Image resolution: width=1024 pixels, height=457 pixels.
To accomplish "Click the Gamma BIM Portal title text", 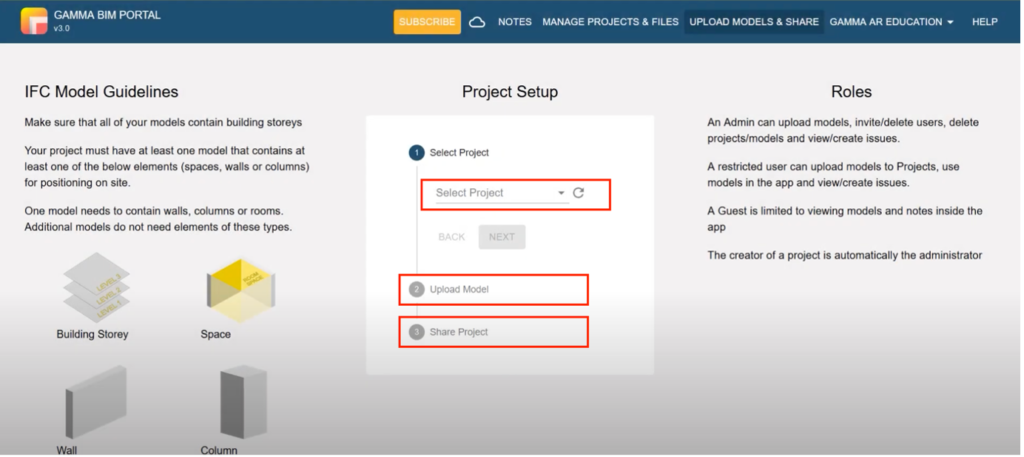I will 107,15.
